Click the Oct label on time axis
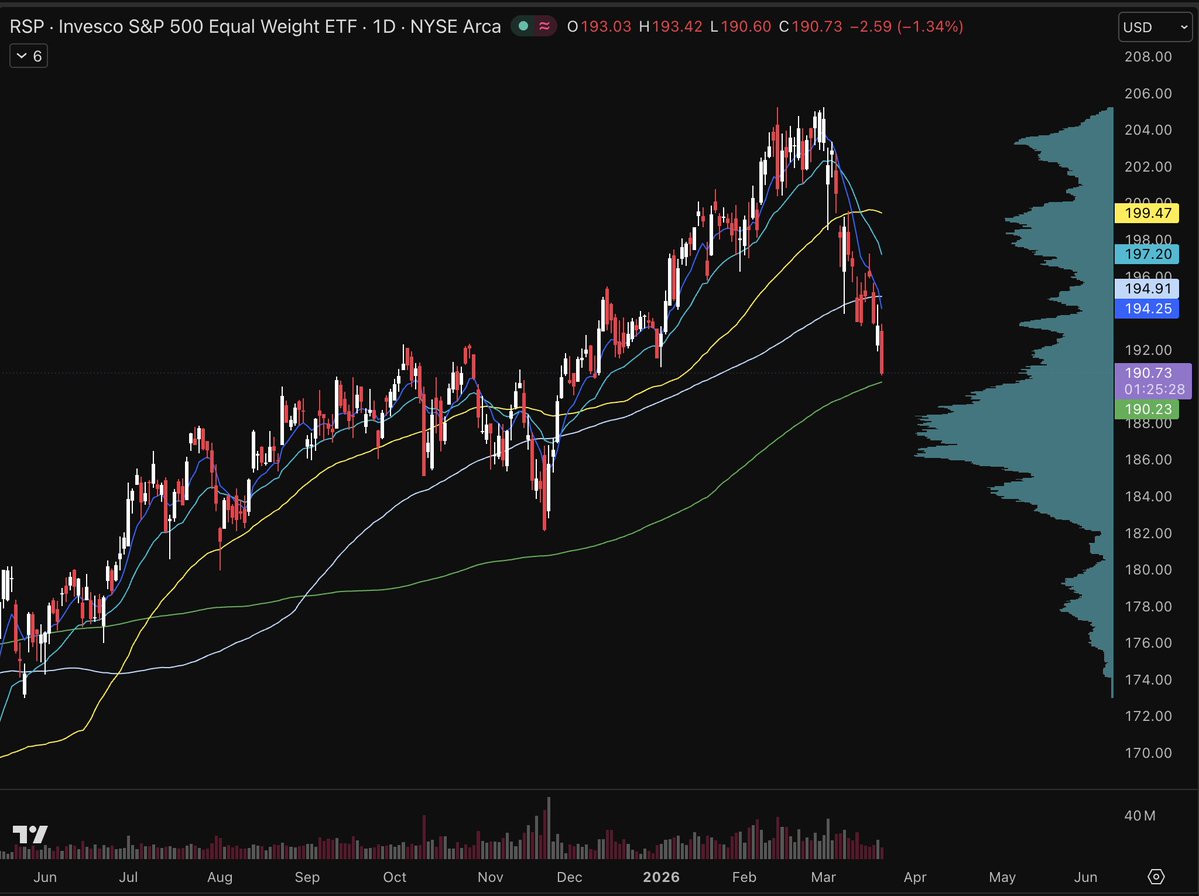Image resolution: width=1199 pixels, height=896 pixels. (x=395, y=877)
